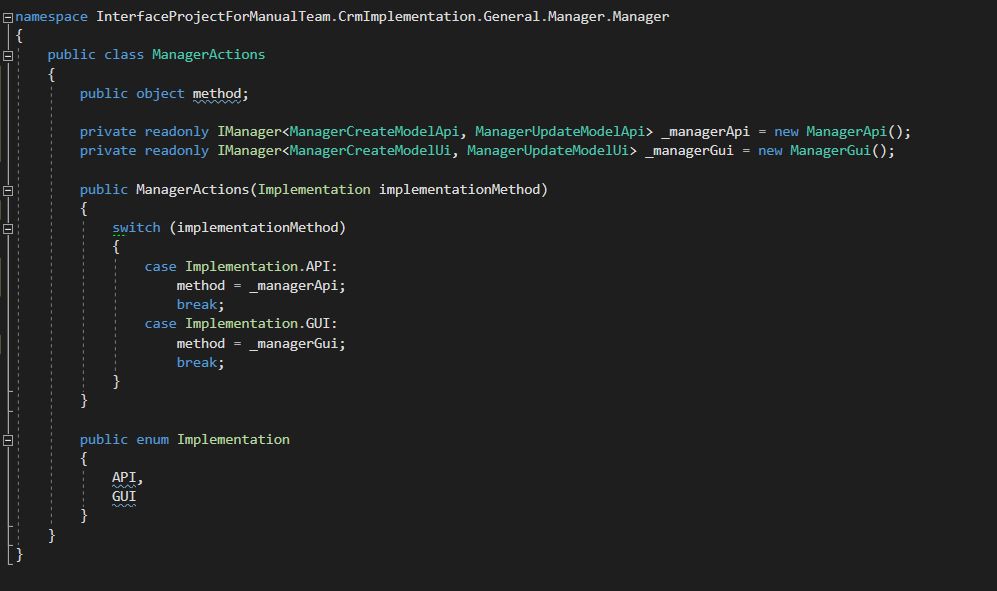Click 'break' below the _managerGui assignment
This screenshot has width=997, height=591.
point(196,363)
